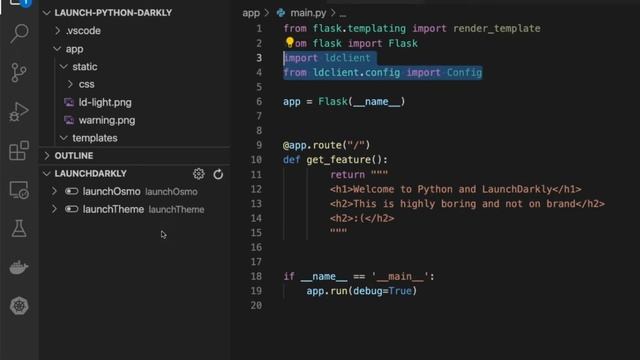Viewport: 640px width, 360px height.
Task: Click the ld-light.png image file icon
Action: (x=69, y=102)
